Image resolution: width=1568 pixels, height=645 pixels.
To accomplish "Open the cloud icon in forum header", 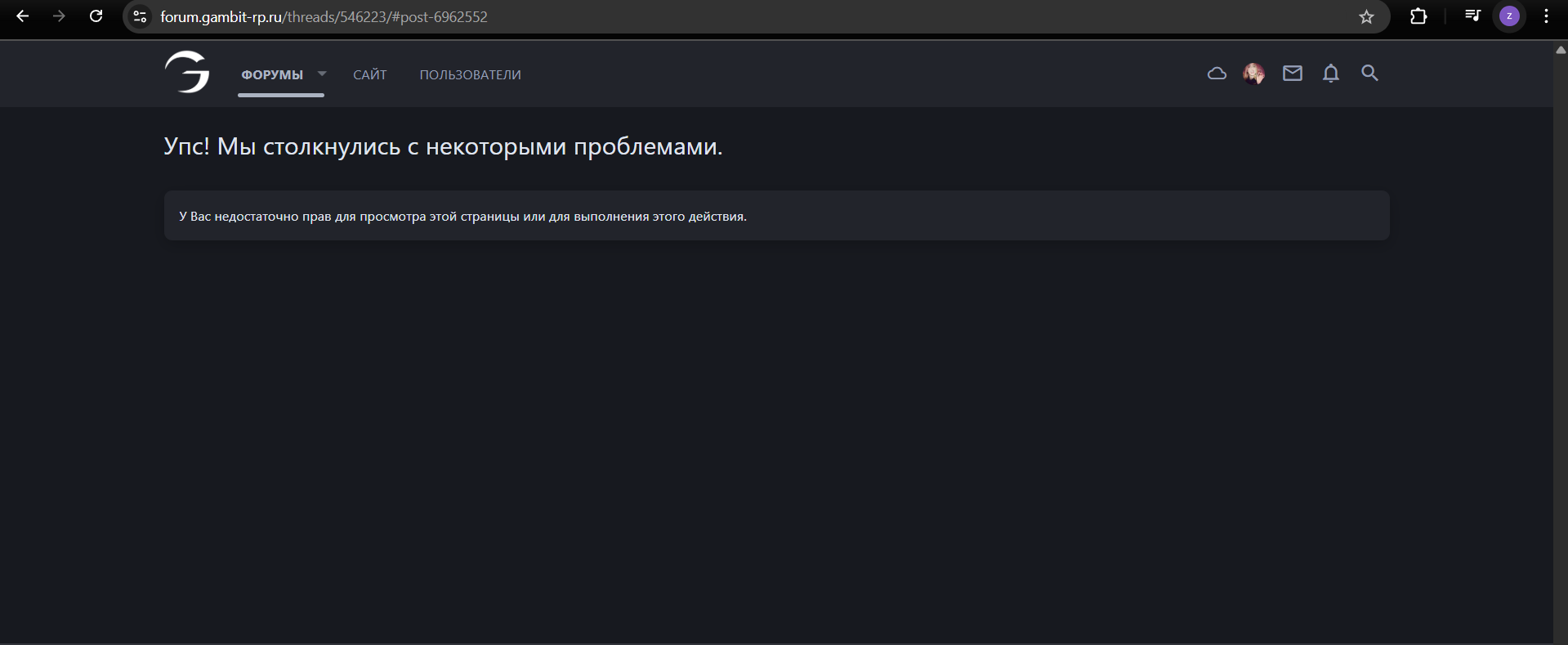I will [x=1217, y=74].
